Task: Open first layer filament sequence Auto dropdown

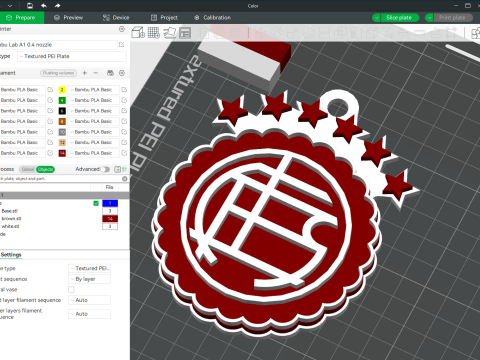Action: 89,300
